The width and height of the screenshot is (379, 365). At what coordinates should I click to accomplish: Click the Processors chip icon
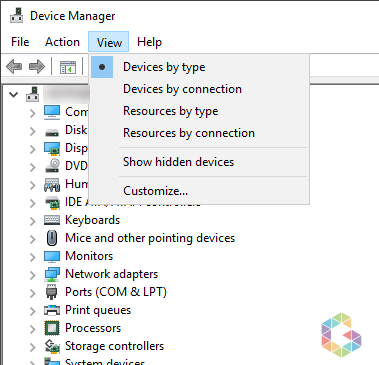coord(52,328)
